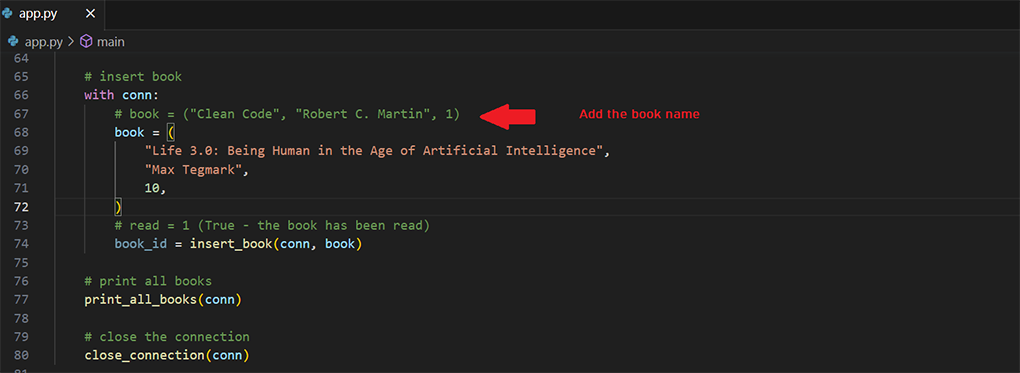Screen dimensions: 1020x373
Task: Select line number 77
Action: (21, 300)
